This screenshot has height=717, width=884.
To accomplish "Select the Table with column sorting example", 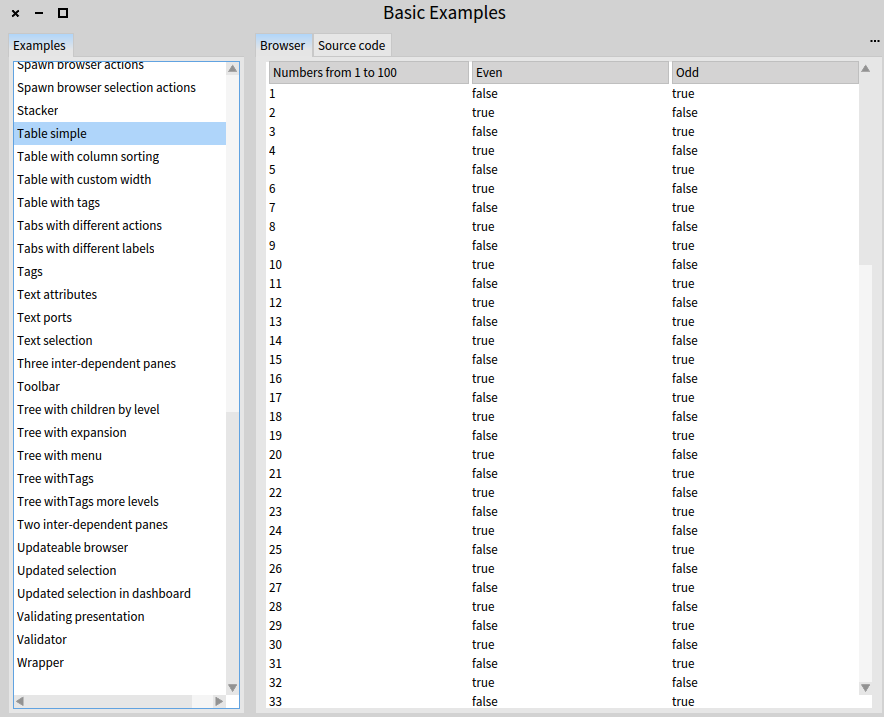I will pyautogui.click(x=88, y=156).
